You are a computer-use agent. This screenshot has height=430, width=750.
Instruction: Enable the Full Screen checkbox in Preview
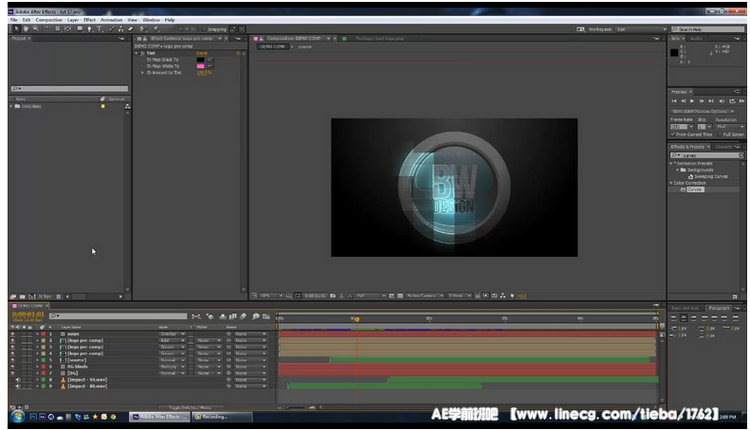tap(720, 134)
